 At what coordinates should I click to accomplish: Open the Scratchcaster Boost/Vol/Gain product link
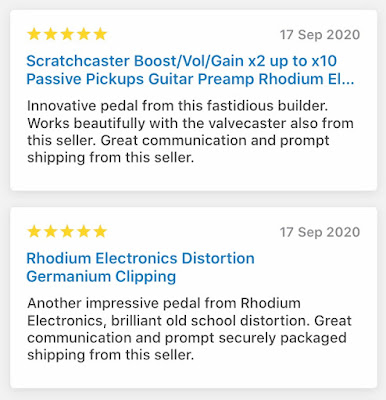(190, 70)
